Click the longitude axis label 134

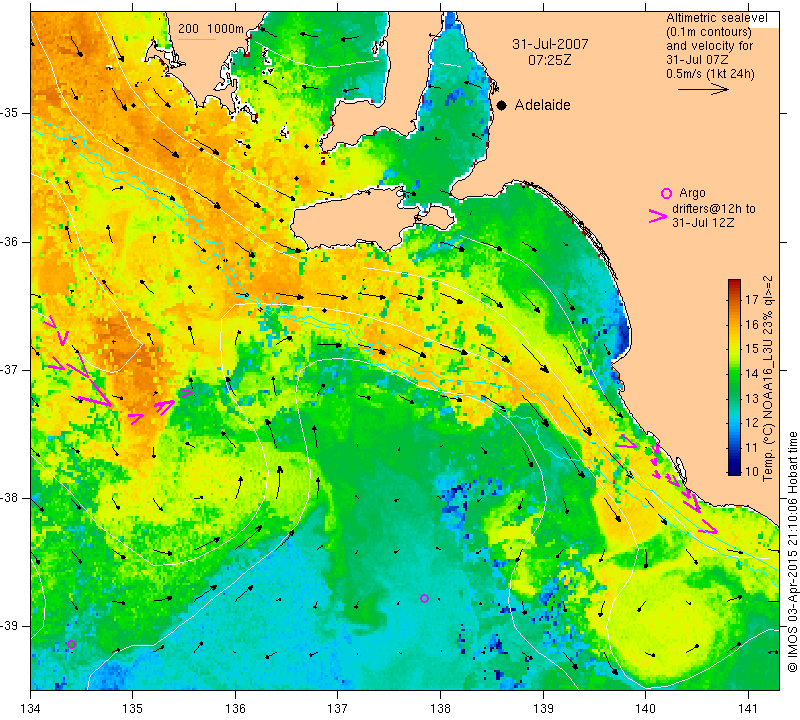[31, 709]
